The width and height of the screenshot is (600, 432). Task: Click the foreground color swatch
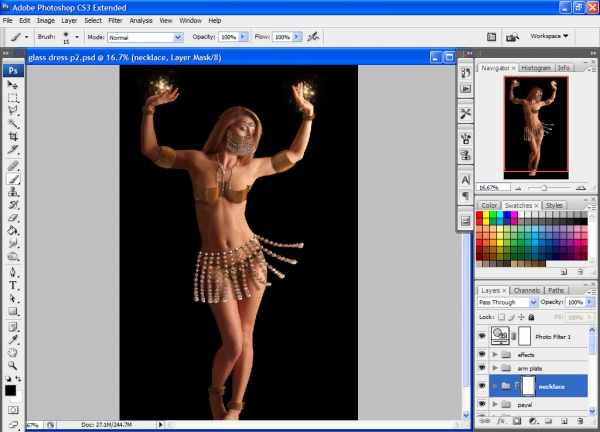click(x=10, y=390)
